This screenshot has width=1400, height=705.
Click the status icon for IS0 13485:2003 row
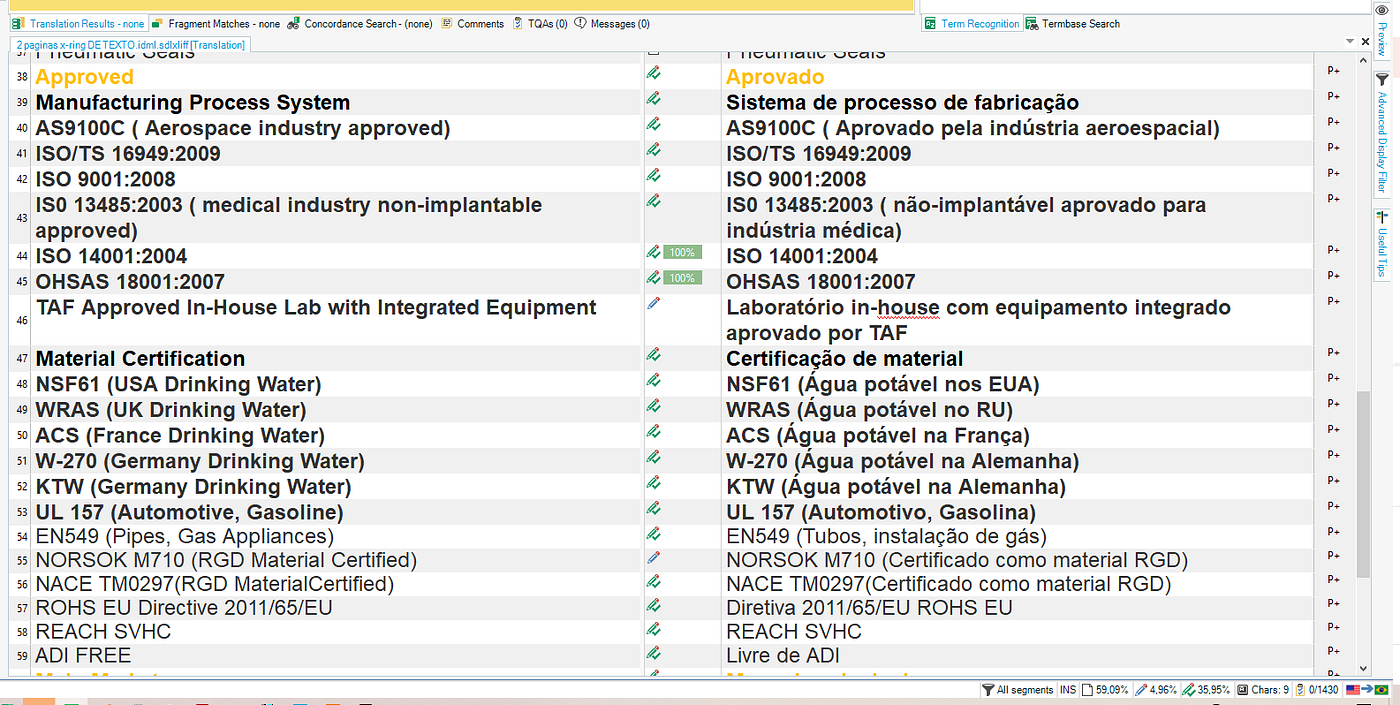tap(653, 200)
